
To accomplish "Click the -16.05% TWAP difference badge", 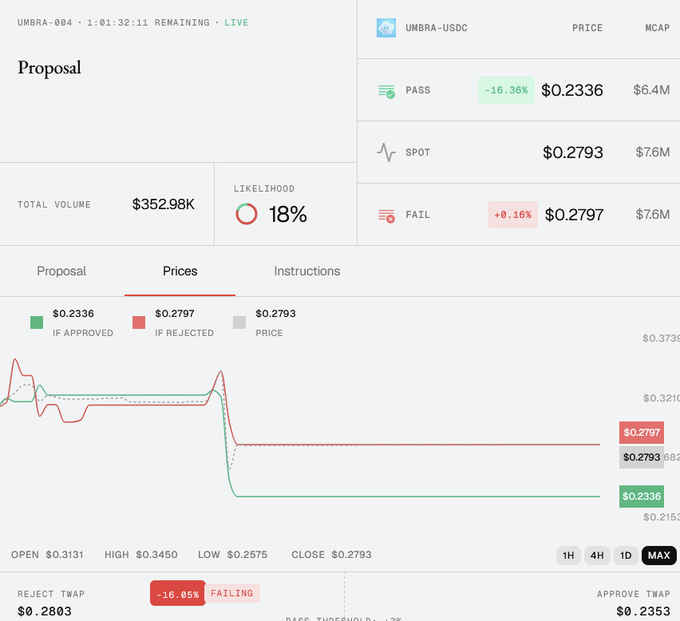I will click(x=178, y=593).
